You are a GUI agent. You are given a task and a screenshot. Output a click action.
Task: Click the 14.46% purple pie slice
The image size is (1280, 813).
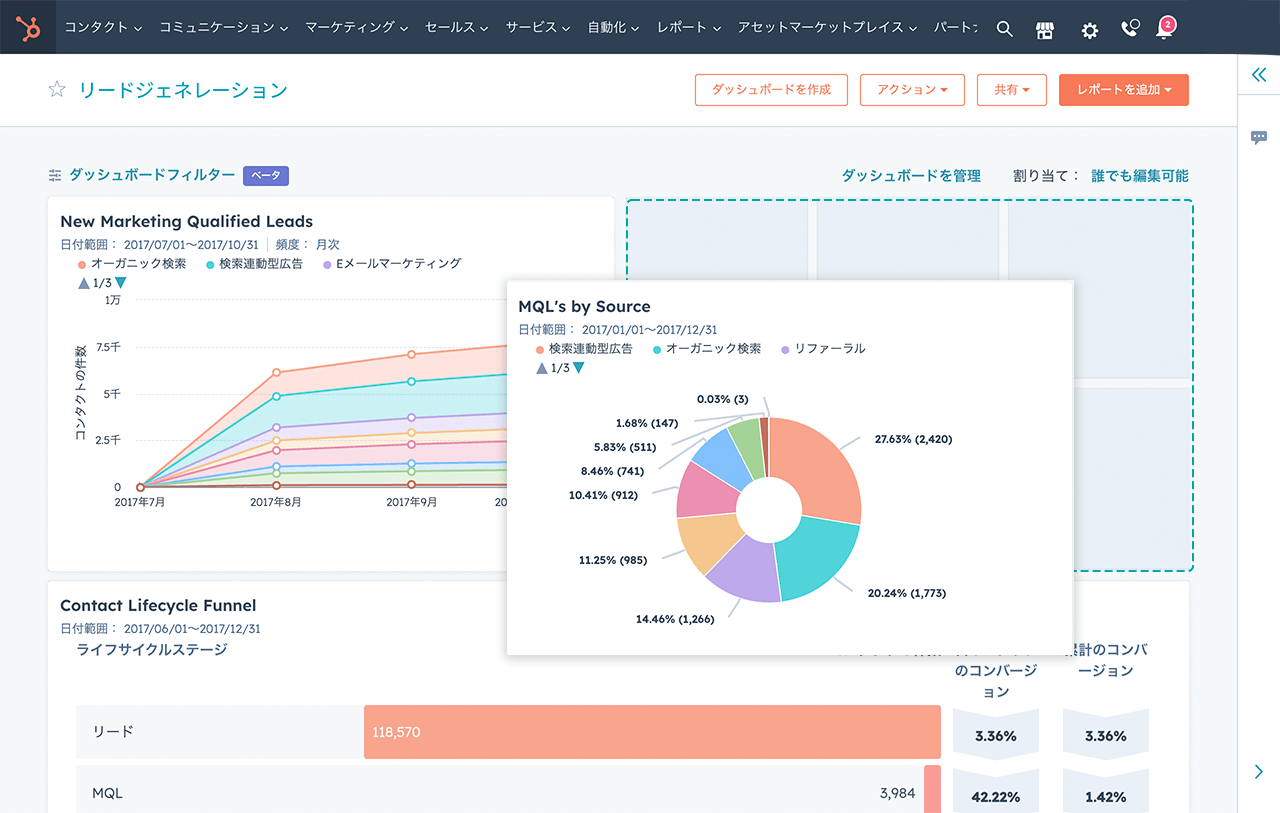pos(743,572)
